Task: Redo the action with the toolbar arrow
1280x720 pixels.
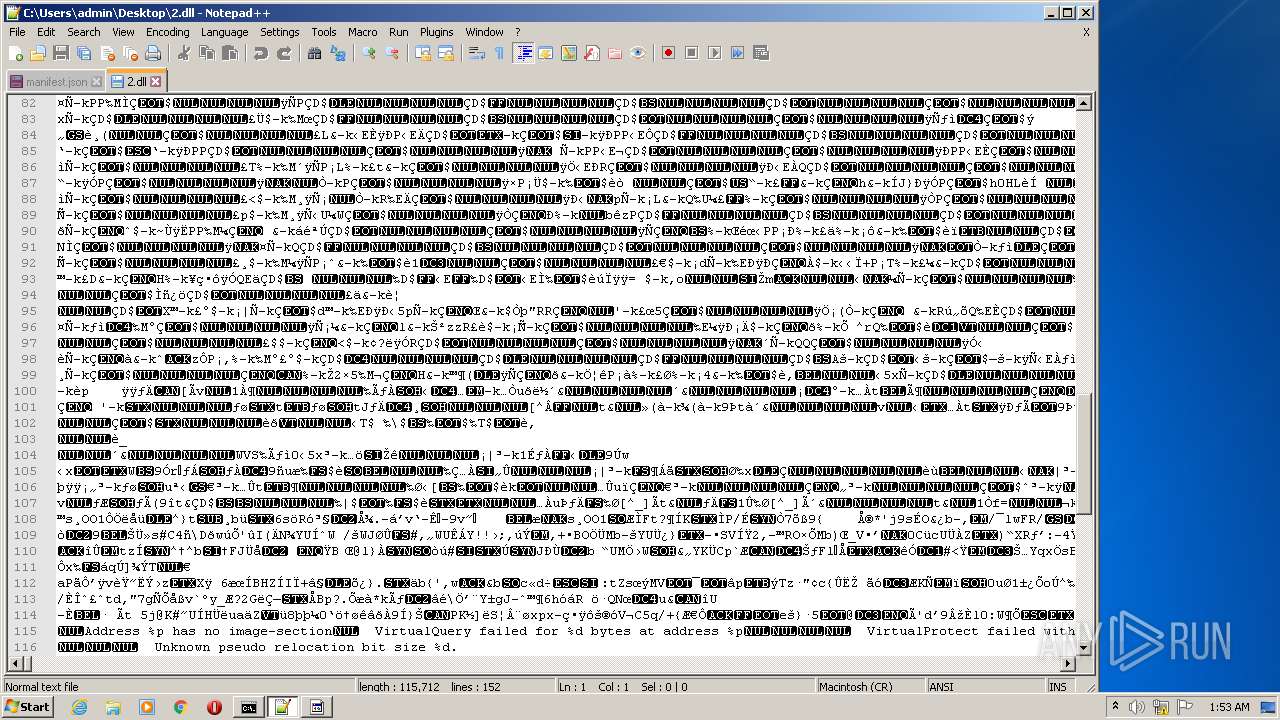Action: click(284, 53)
